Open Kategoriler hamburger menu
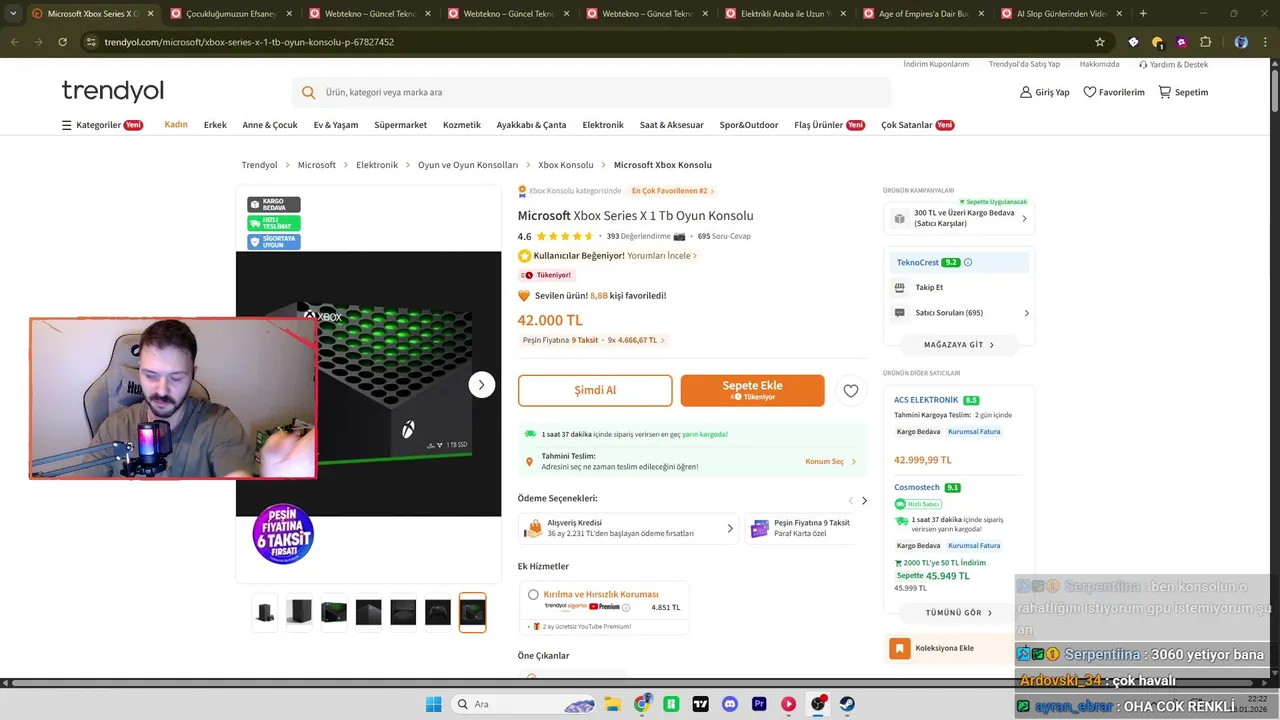This screenshot has width=1280, height=720. (x=66, y=125)
